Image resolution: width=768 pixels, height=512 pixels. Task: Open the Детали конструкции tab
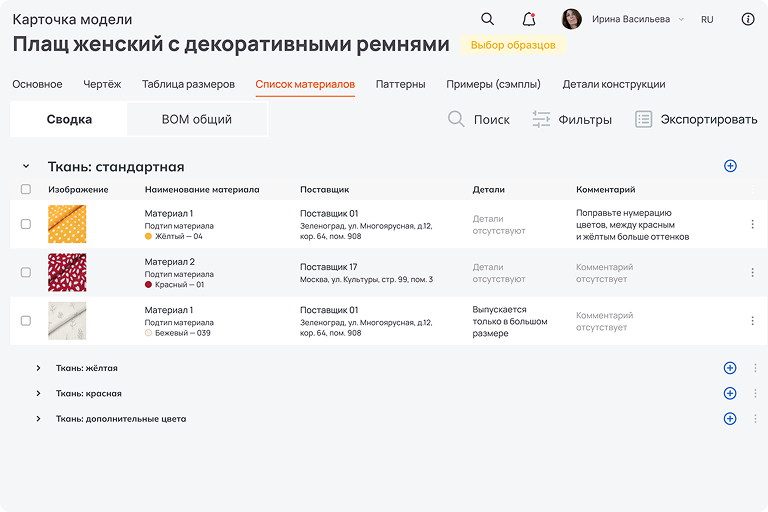[x=613, y=84]
